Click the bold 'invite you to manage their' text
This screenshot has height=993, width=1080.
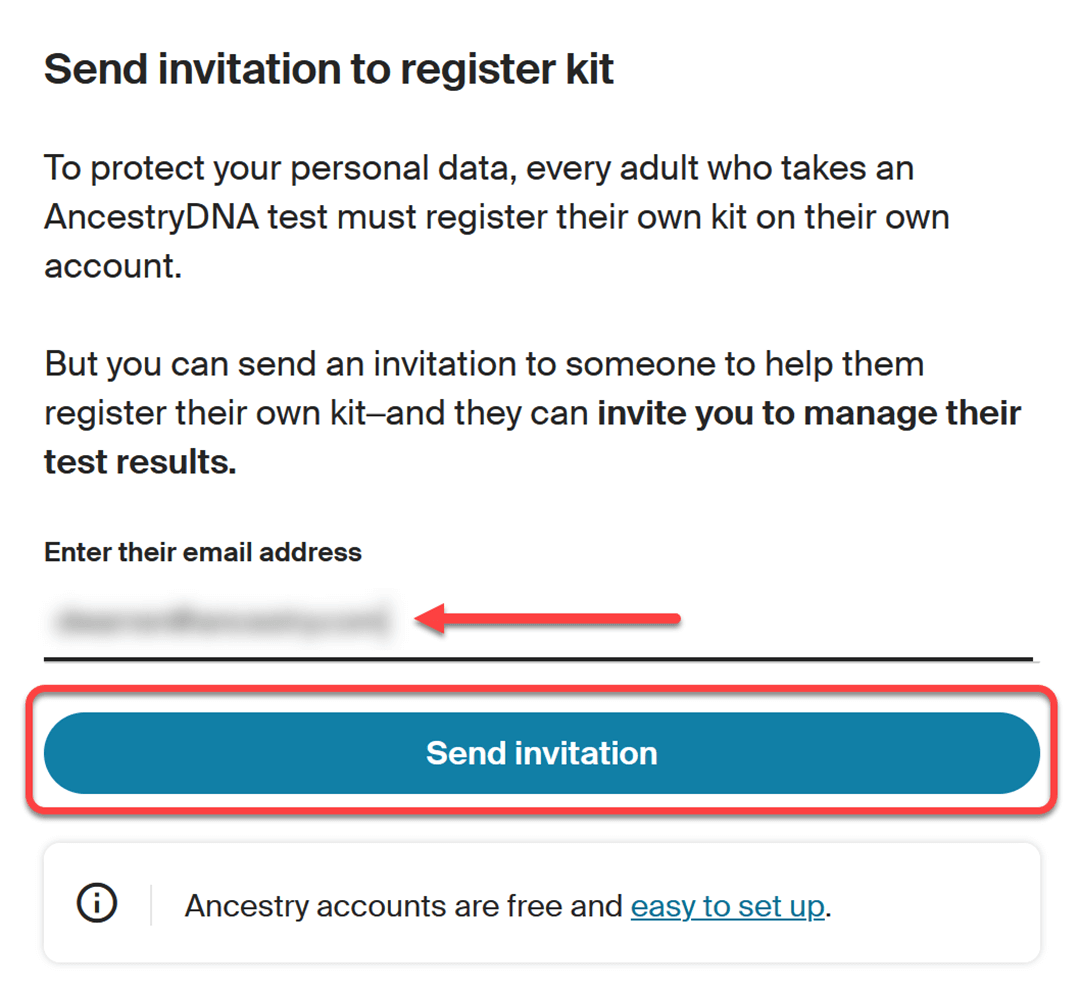809,413
